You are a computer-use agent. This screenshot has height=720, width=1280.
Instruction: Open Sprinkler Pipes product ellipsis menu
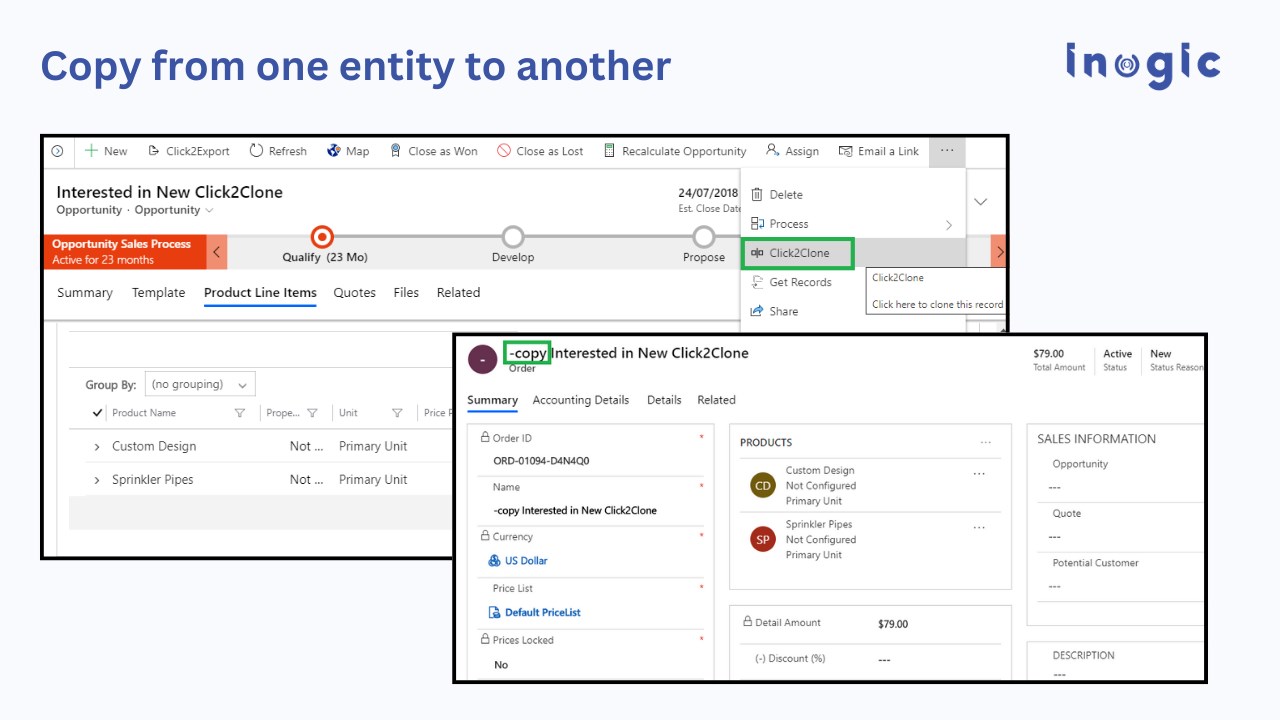[979, 527]
